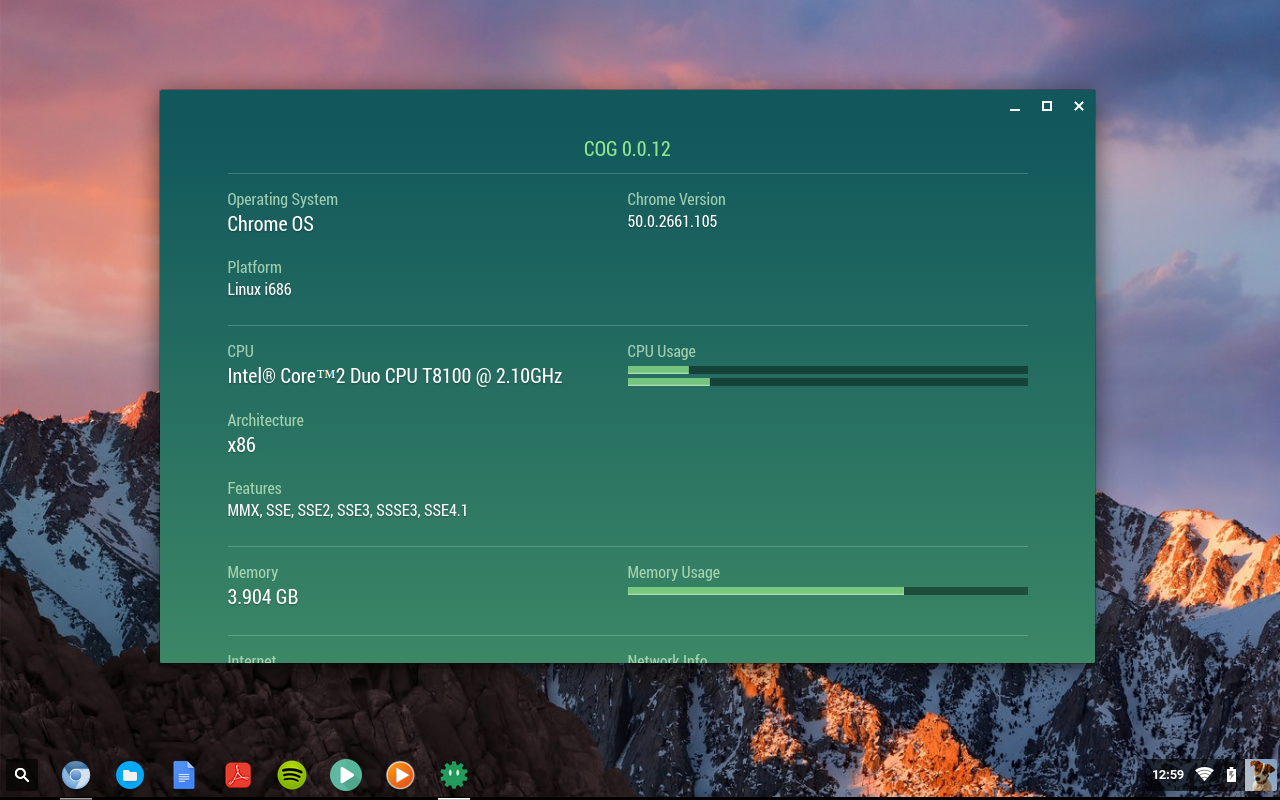1280x800 pixels.
Task: Minimize the COG window
Action: point(1015,106)
